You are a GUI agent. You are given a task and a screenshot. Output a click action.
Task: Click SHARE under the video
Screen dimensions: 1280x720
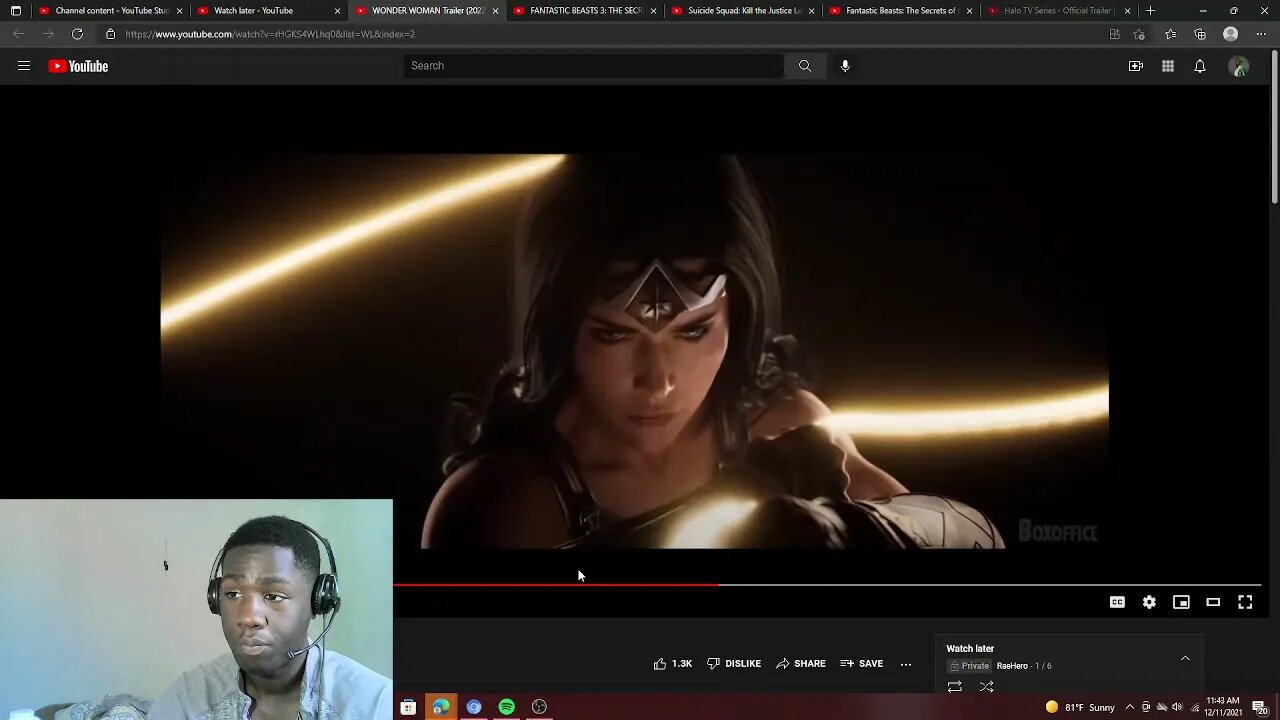pyautogui.click(x=801, y=664)
